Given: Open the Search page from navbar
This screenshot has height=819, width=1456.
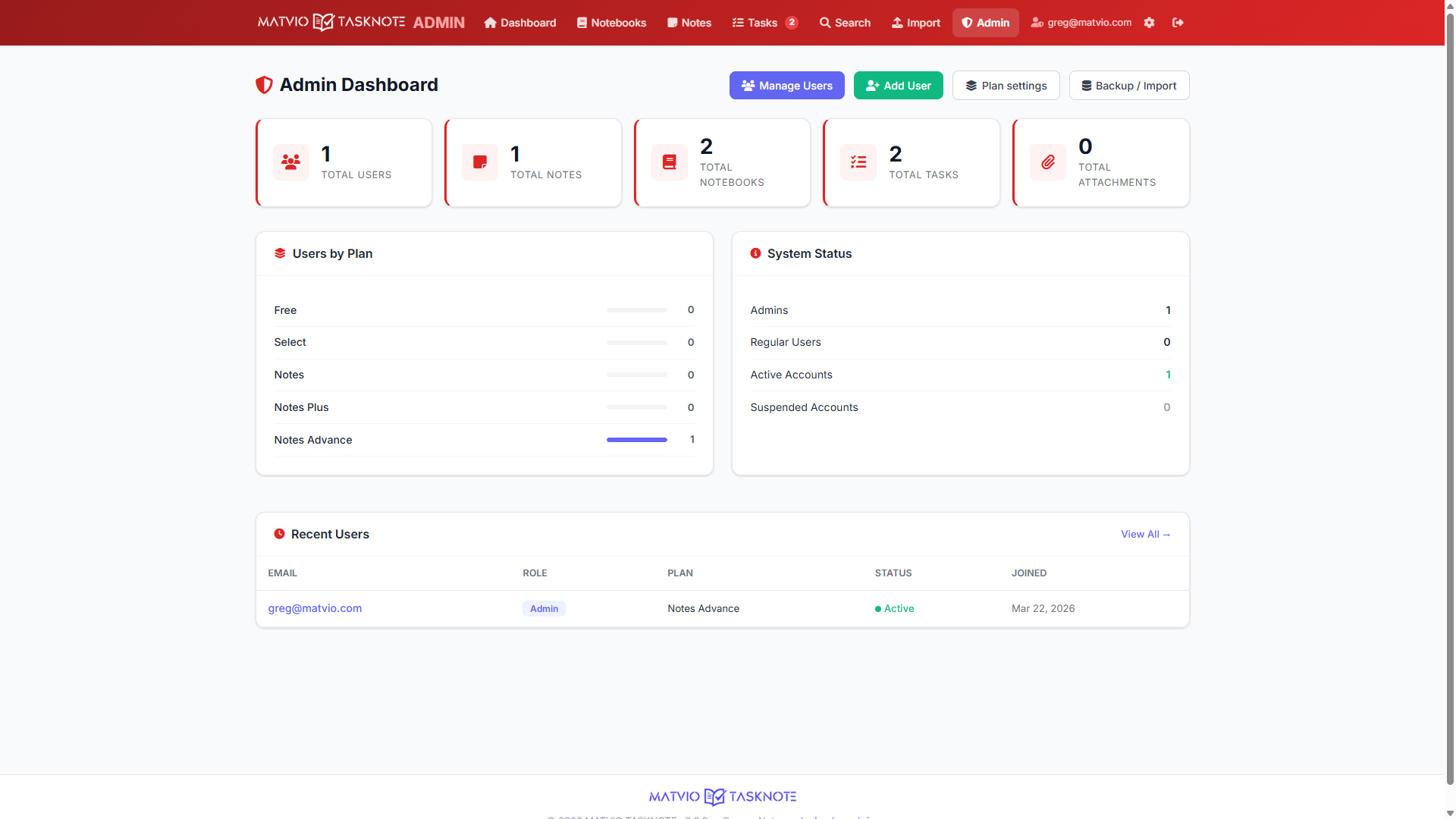Looking at the screenshot, I should click(x=845, y=23).
